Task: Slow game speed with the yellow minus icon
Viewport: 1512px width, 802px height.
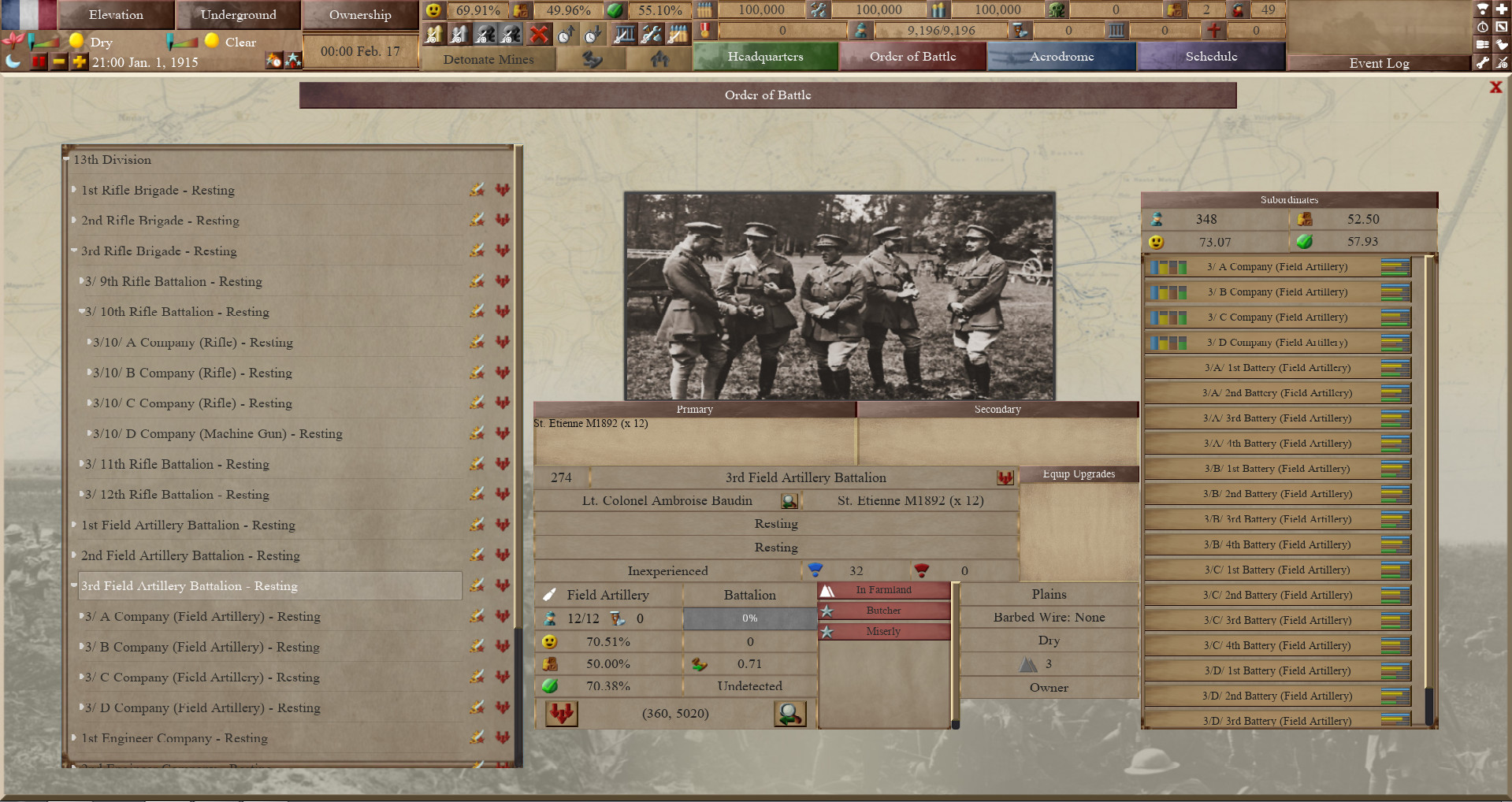Action: tap(59, 61)
